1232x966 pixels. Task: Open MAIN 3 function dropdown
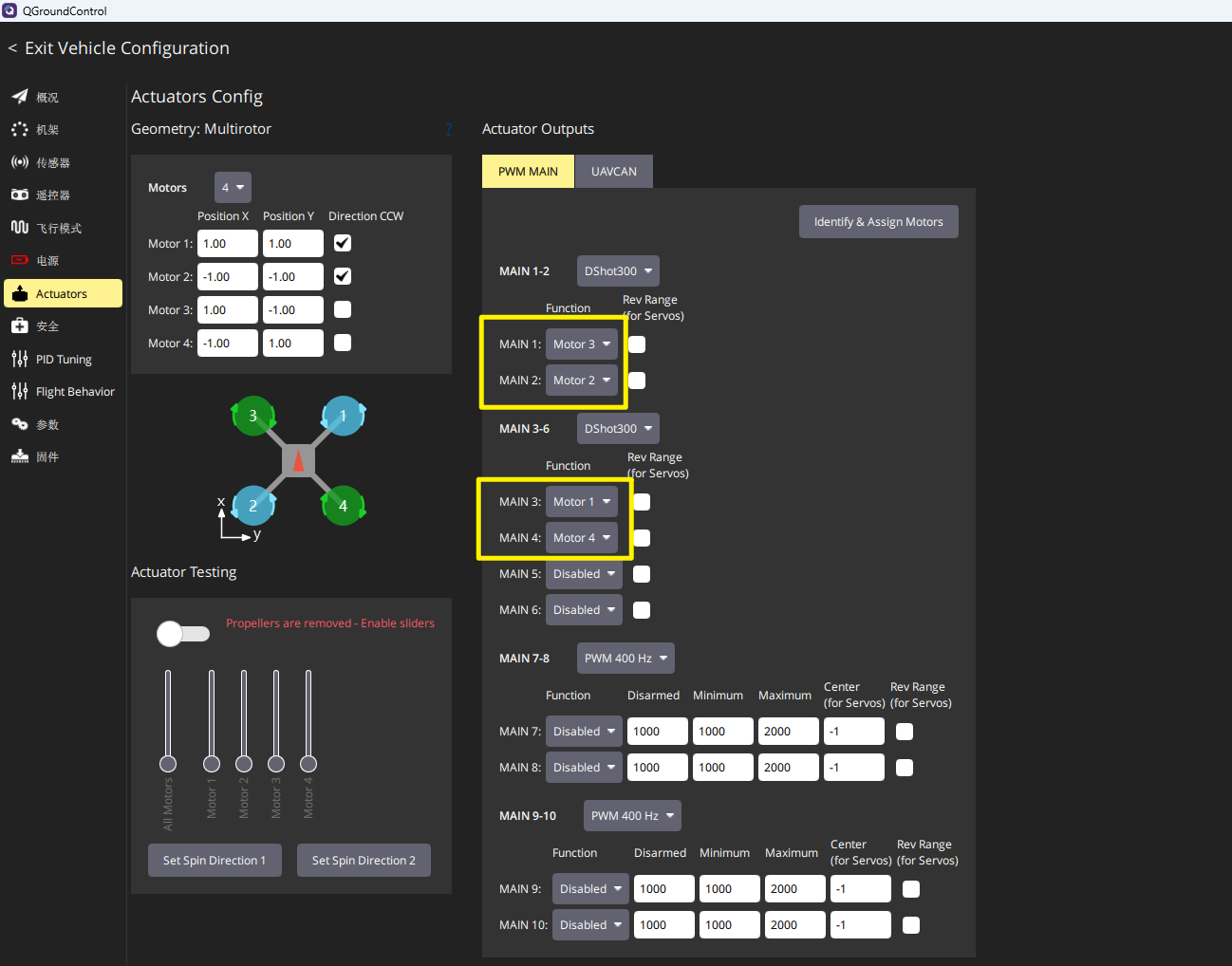582,502
